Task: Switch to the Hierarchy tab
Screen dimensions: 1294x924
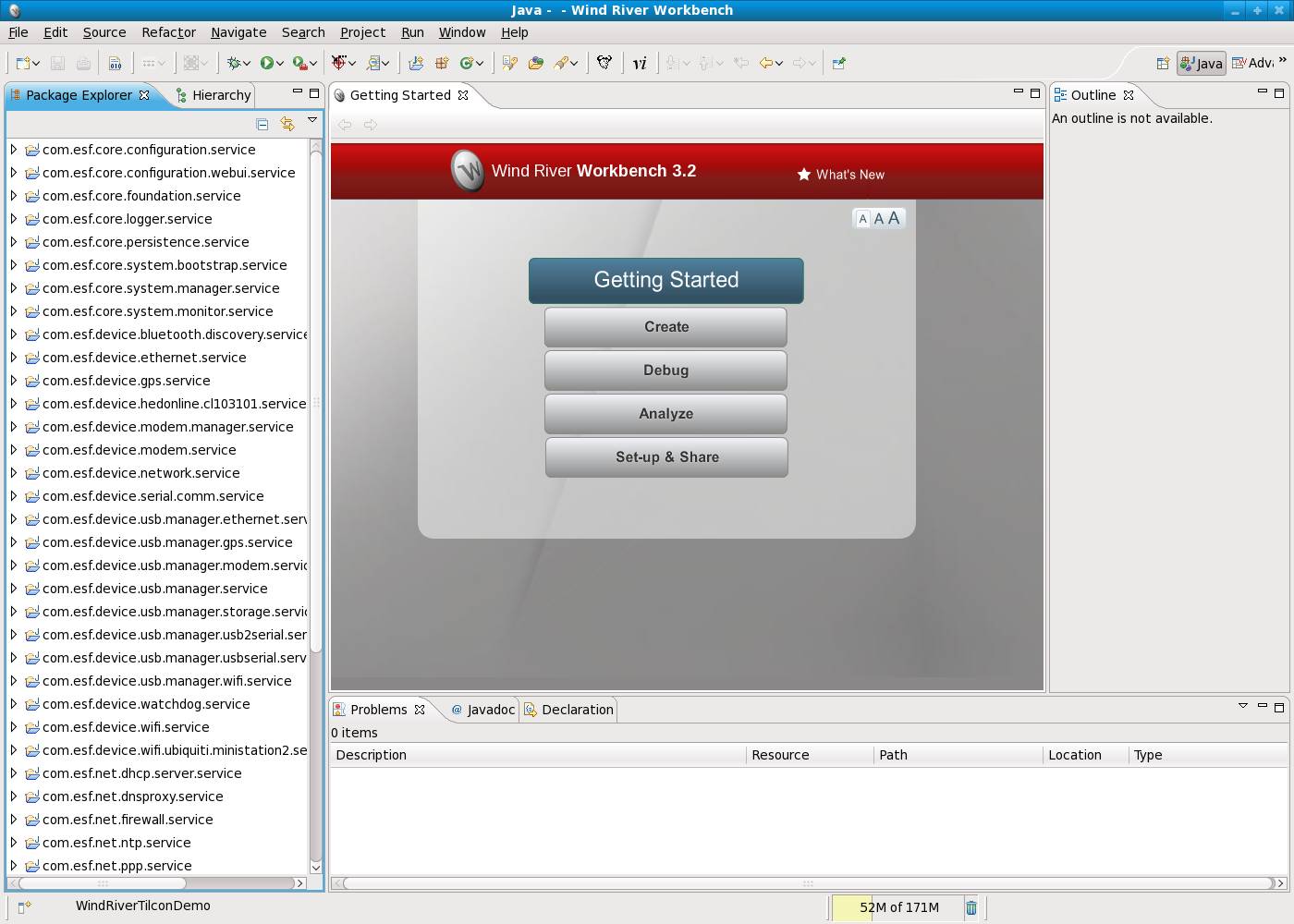Action: (213, 95)
